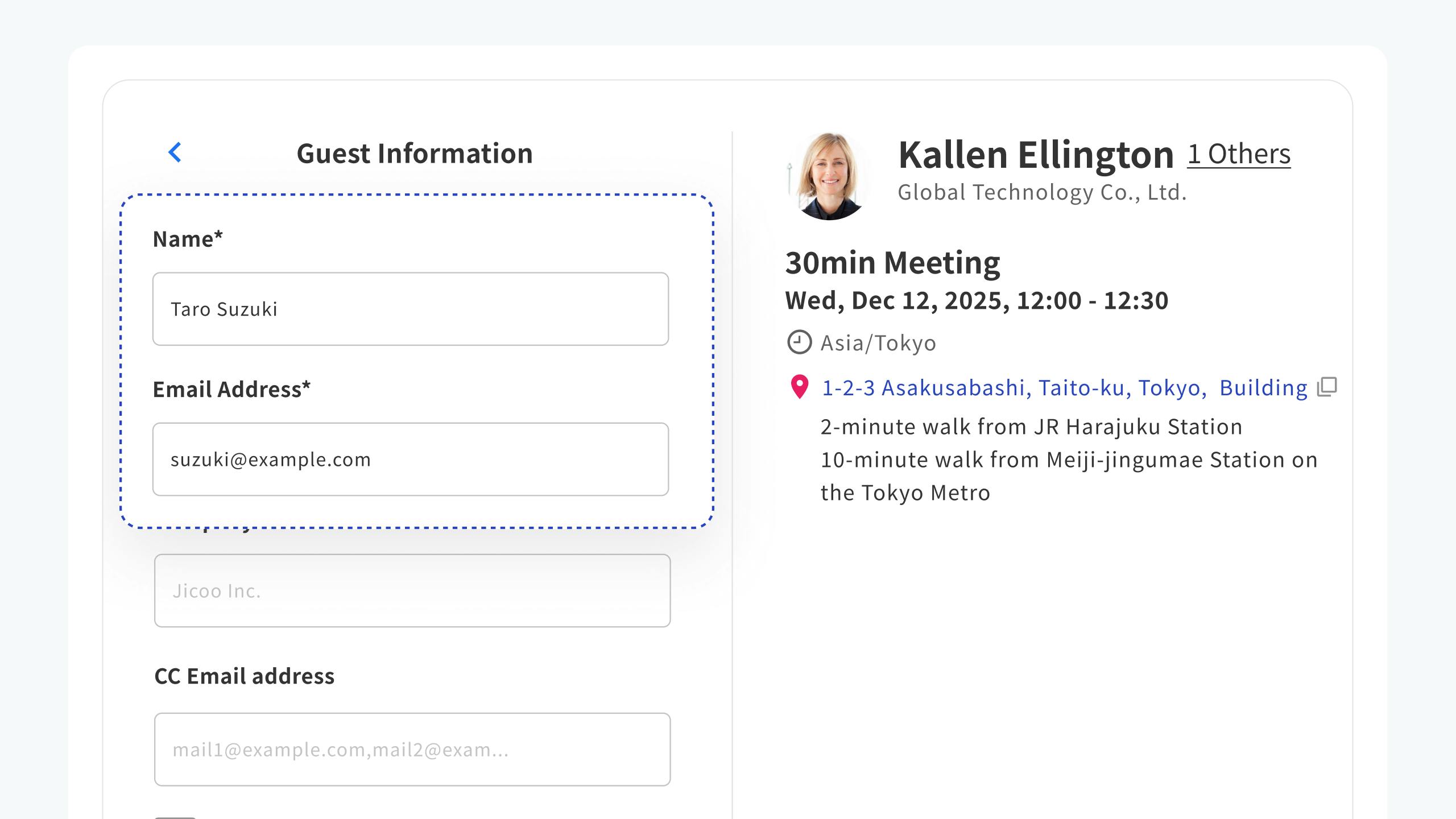Image resolution: width=1456 pixels, height=819 pixels.
Task: Click the blue back chevron arrow
Action: pos(175,152)
